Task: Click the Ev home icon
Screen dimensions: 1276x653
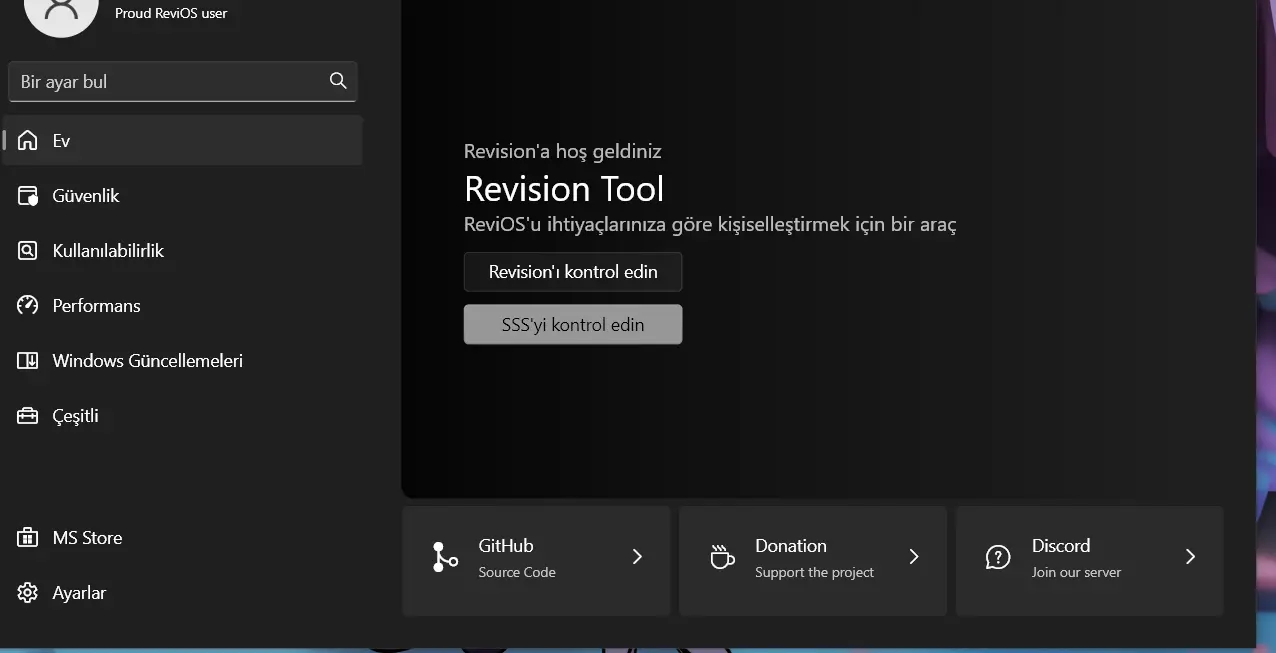Action: (x=28, y=141)
